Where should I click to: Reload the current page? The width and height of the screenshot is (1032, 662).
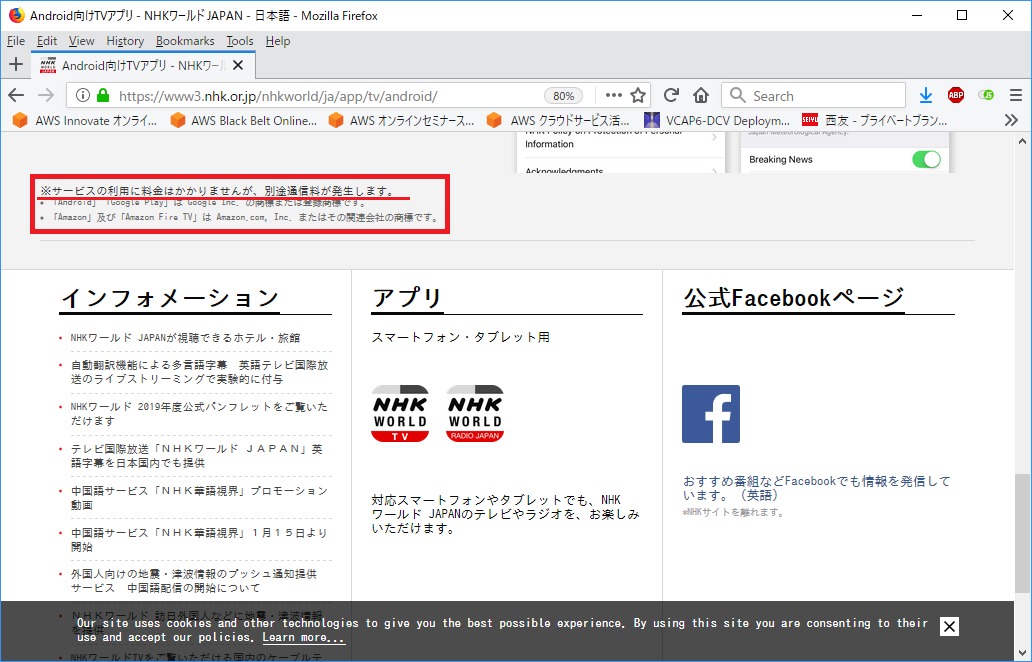(x=672, y=96)
